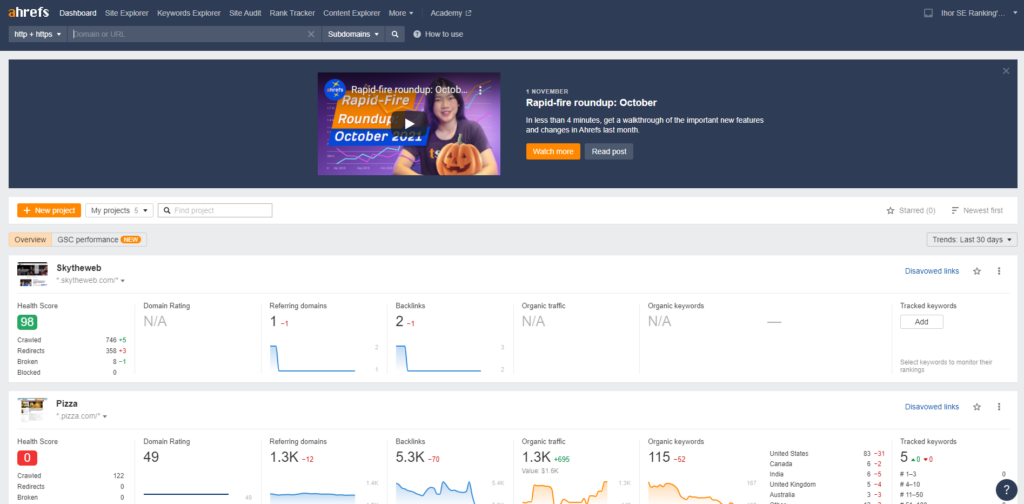Star the Skytheweb project
This screenshot has width=1024, height=504.
pyautogui.click(x=977, y=271)
